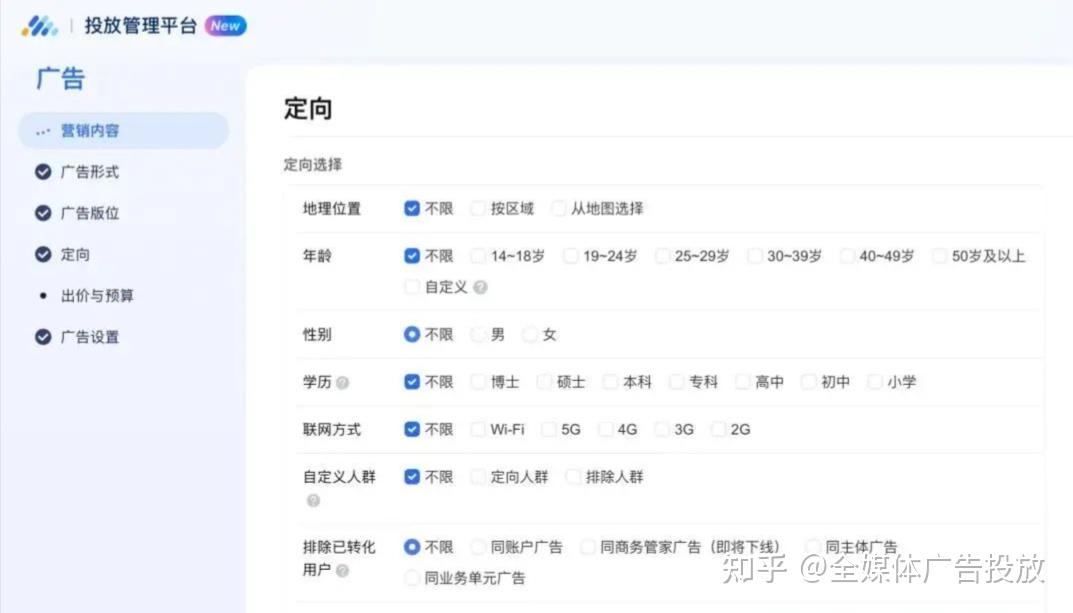
Task: Select 同主体广告 radio option
Action: (812, 547)
